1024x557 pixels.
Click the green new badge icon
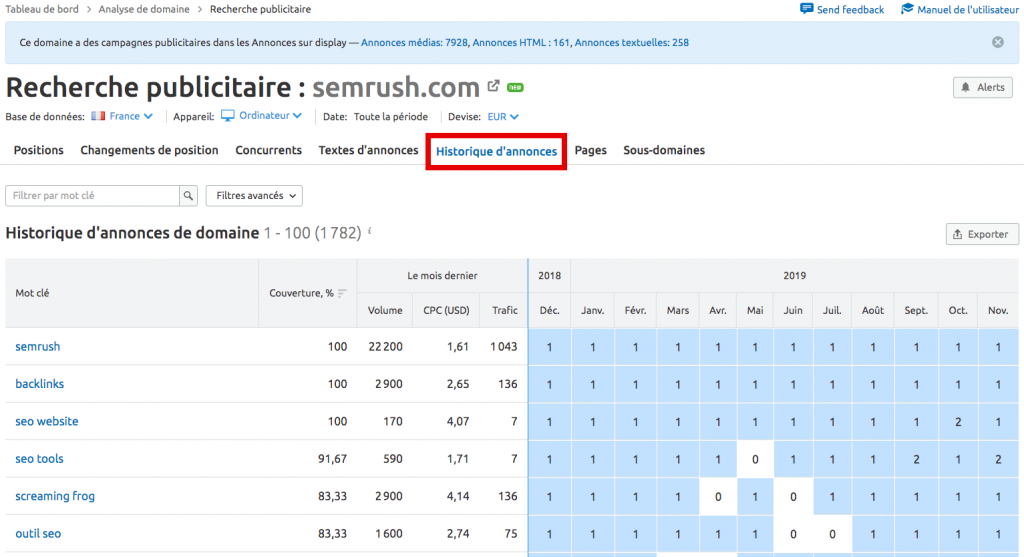[515, 88]
